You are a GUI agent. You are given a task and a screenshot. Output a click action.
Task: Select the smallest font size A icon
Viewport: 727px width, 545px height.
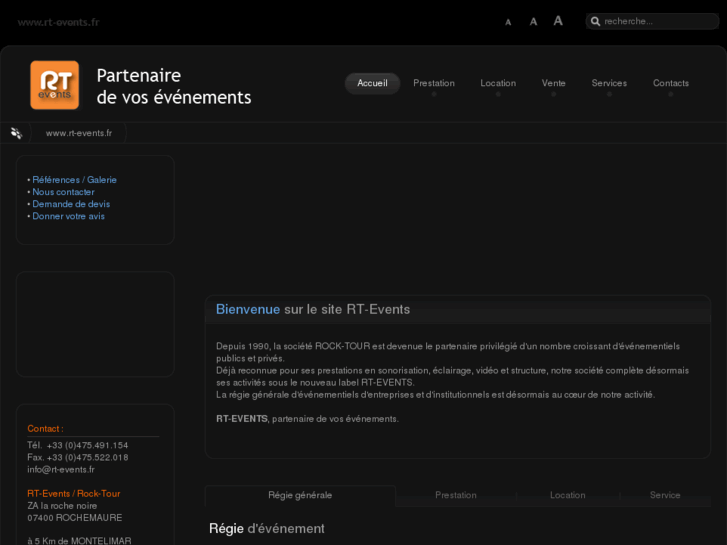508,22
